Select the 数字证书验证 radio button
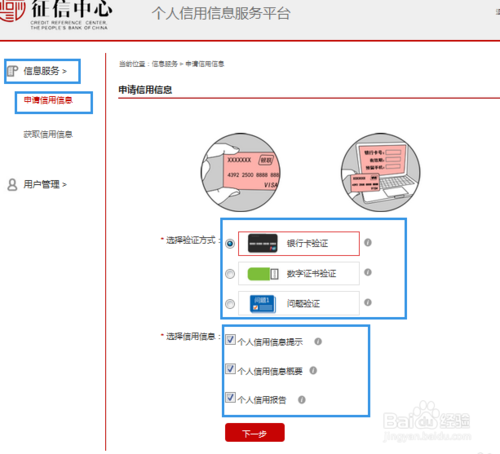This screenshot has height=454, width=500. (230, 274)
